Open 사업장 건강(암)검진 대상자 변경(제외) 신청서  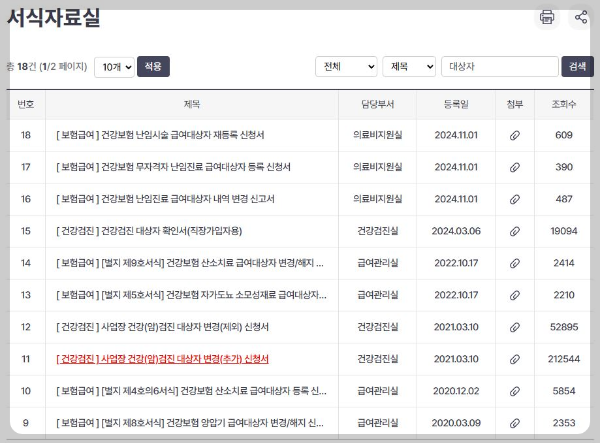[x=162, y=327]
